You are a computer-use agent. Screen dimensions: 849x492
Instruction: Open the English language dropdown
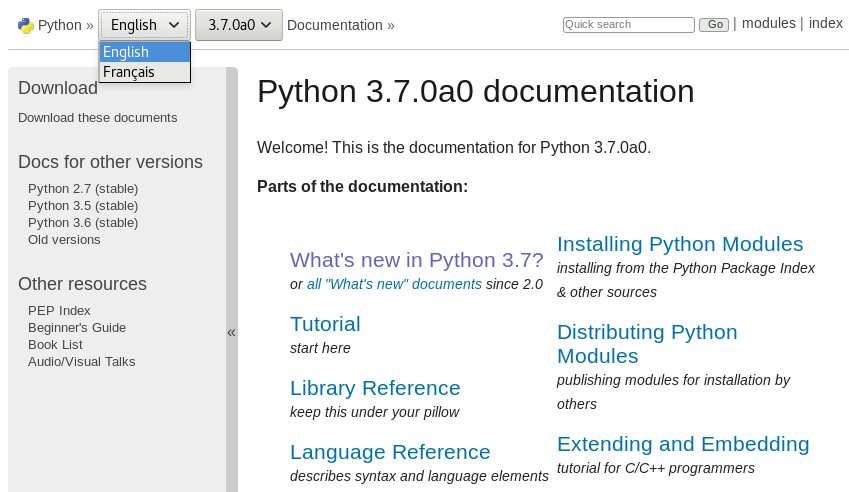pyautogui.click(x=144, y=25)
